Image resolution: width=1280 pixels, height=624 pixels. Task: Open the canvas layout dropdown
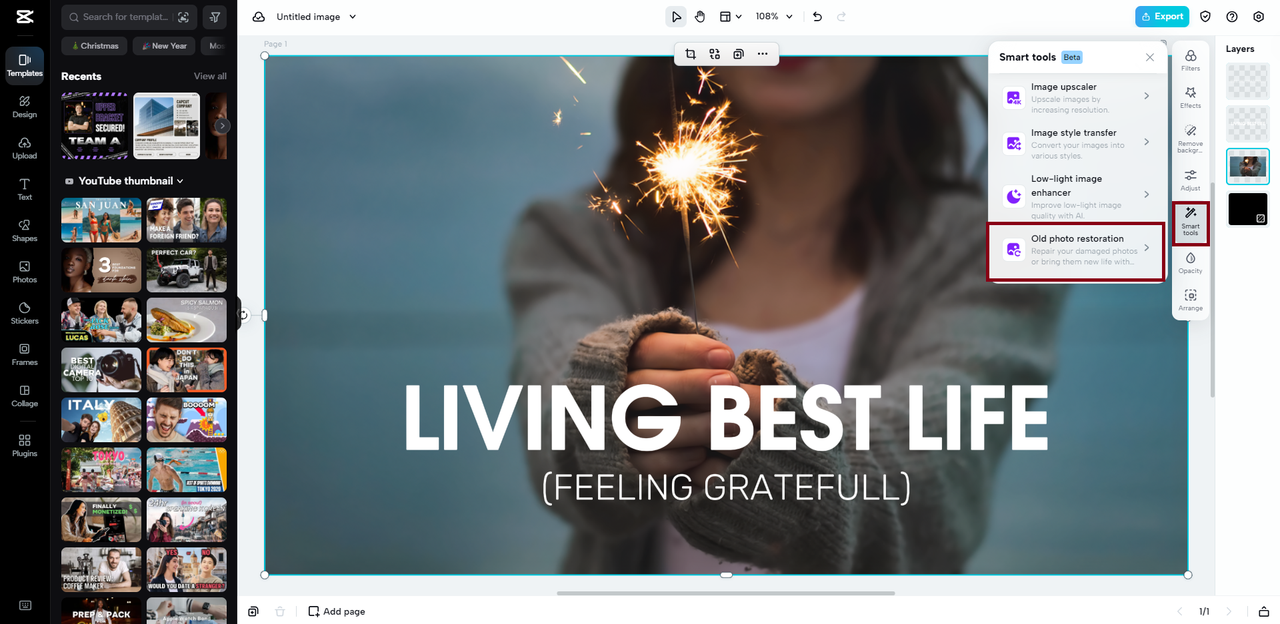click(731, 16)
